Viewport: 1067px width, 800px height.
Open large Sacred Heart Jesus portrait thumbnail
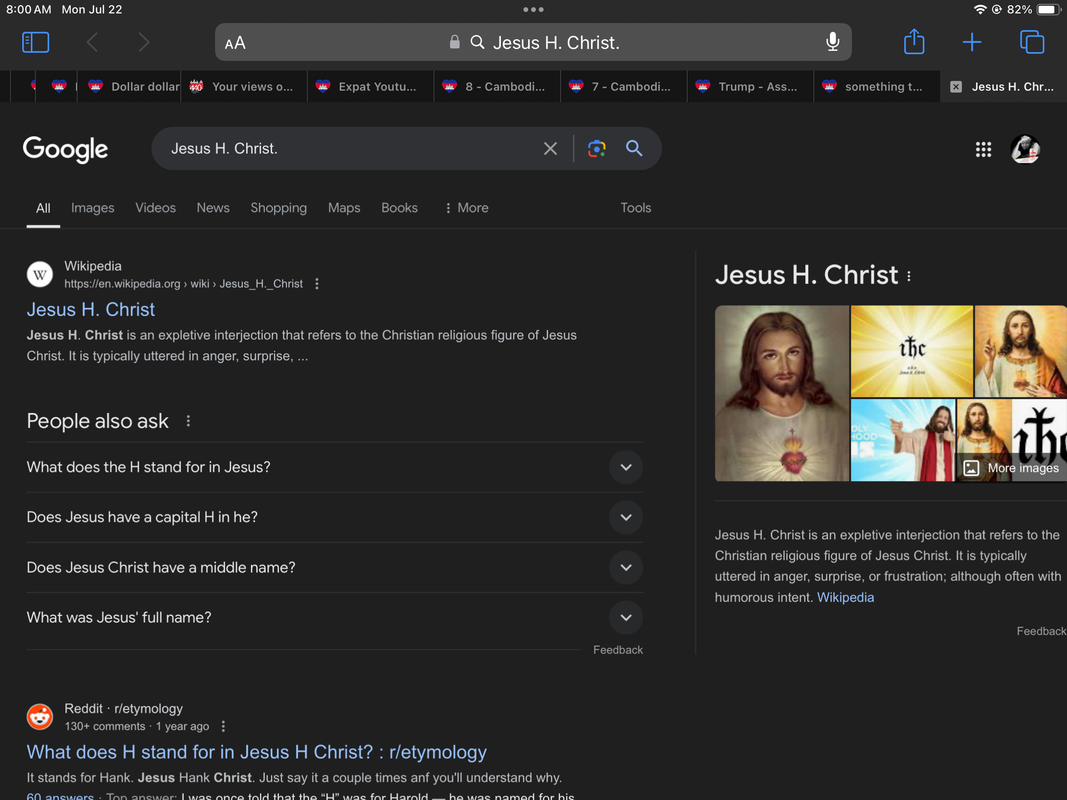pyautogui.click(x=781, y=393)
